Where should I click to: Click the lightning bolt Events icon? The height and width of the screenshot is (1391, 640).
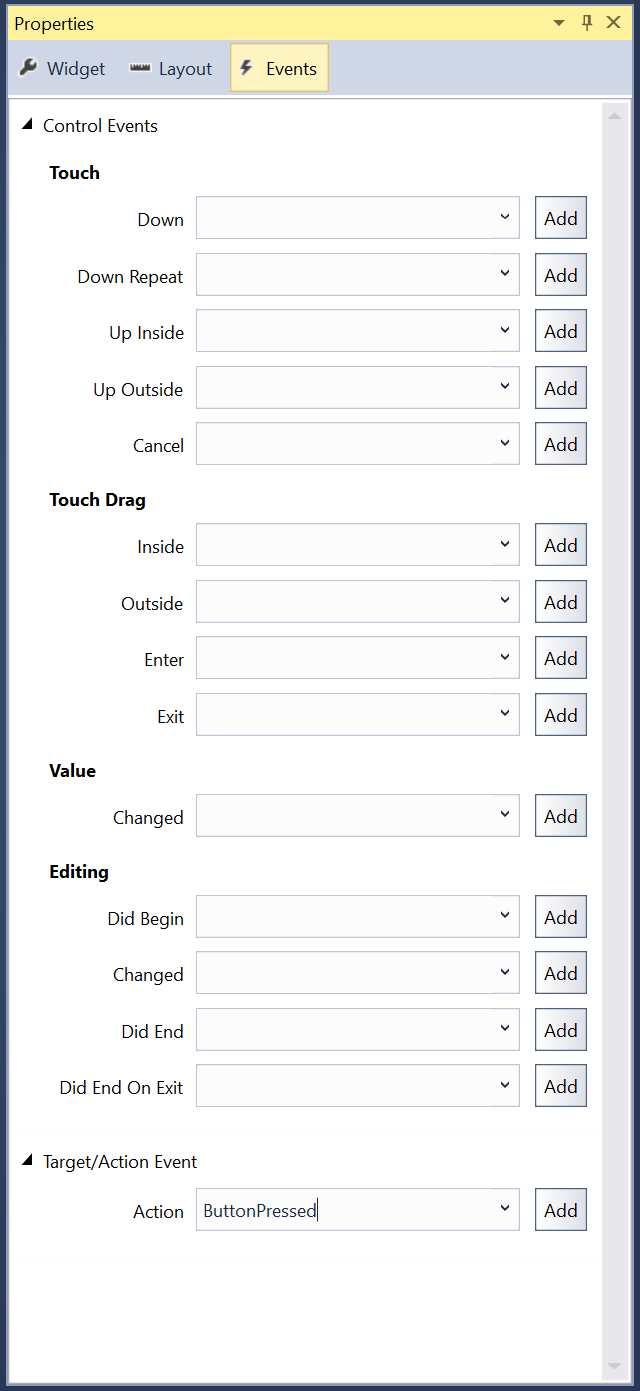tap(248, 68)
